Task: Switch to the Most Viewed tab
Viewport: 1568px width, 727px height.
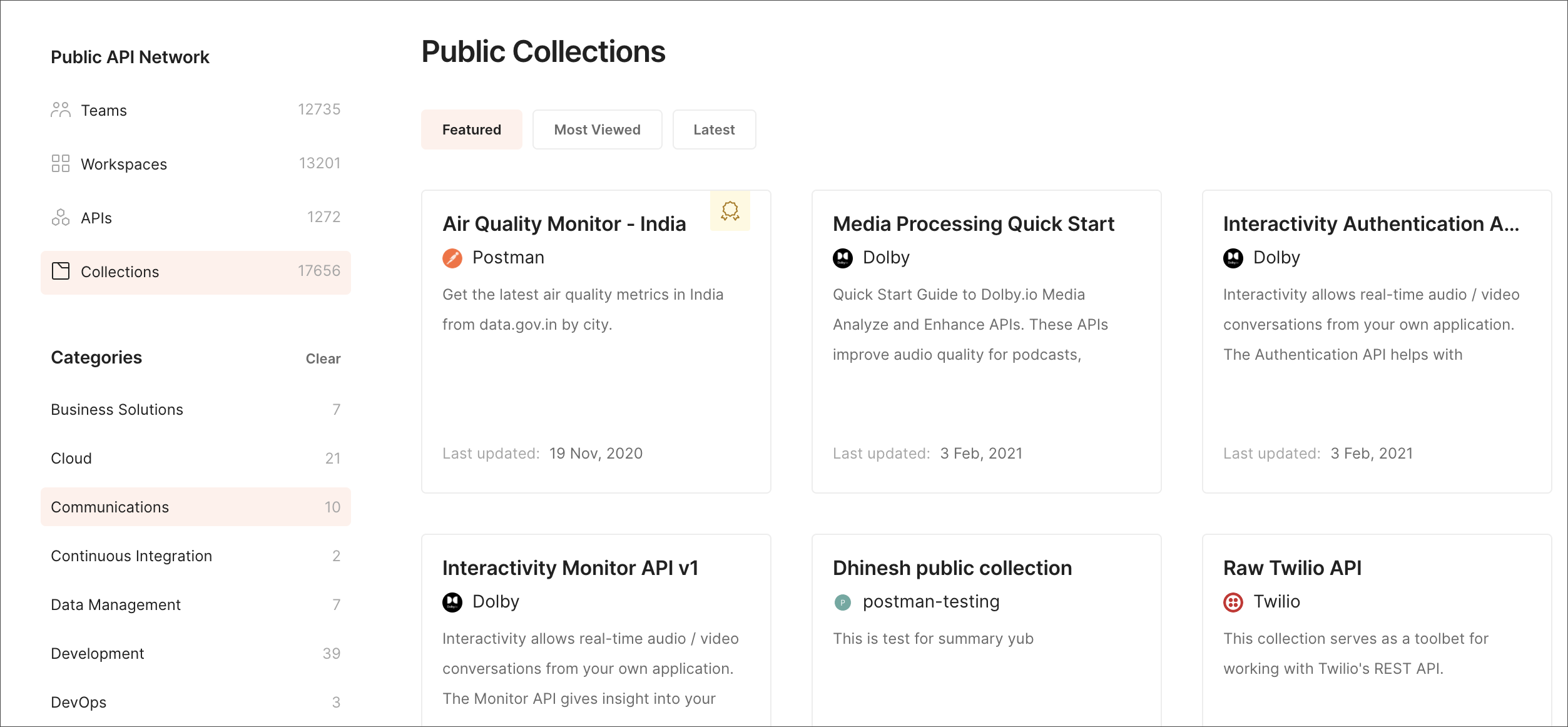Action: pos(597,130)
